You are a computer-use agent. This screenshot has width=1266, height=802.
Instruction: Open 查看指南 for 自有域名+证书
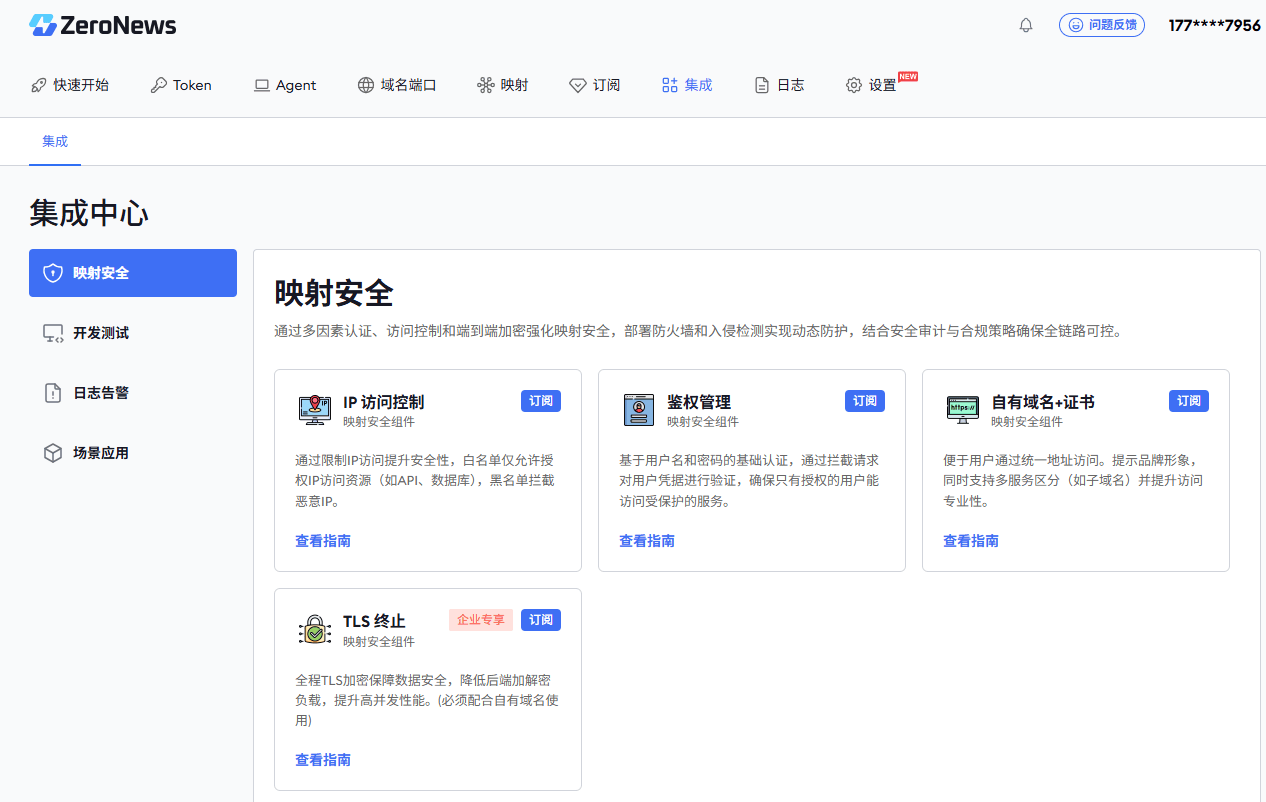[971, 541]
